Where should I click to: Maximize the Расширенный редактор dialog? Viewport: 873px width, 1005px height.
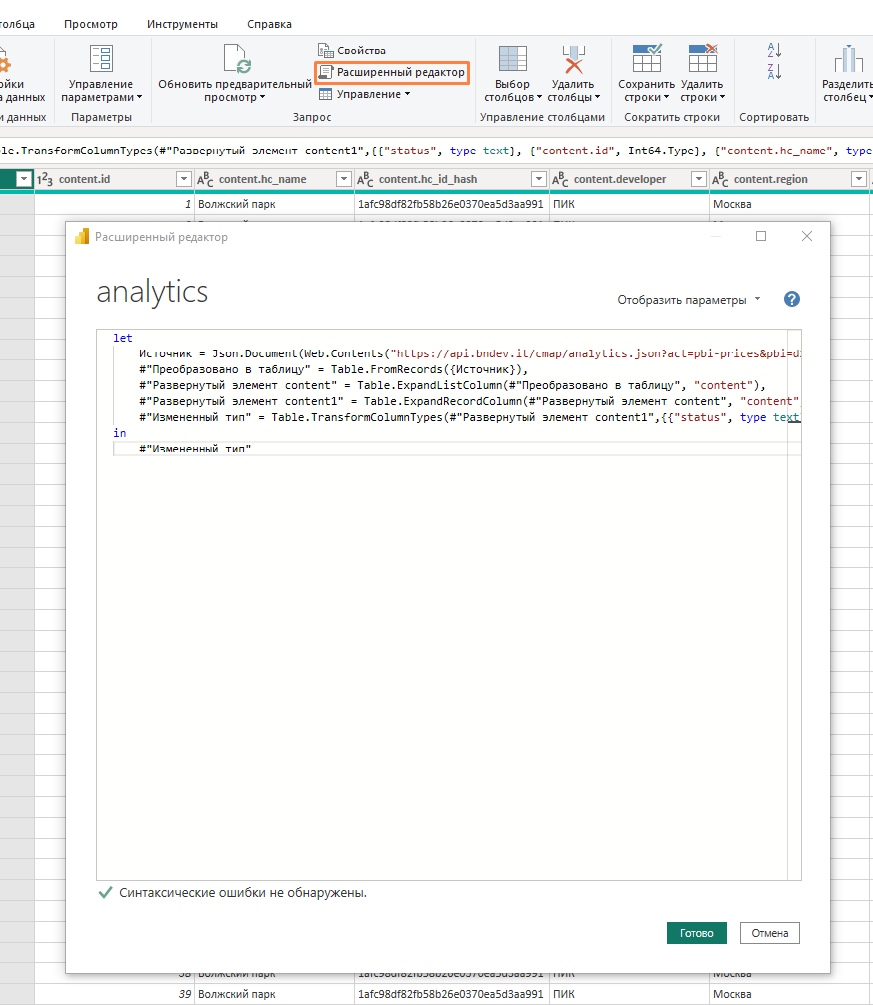click(x=761, y=237)
